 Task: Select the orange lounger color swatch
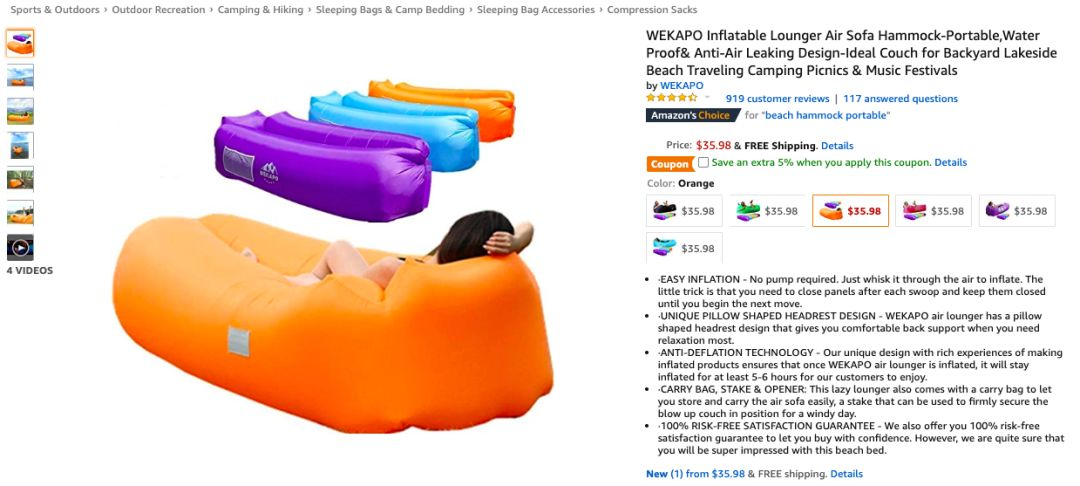coord(851,211)
